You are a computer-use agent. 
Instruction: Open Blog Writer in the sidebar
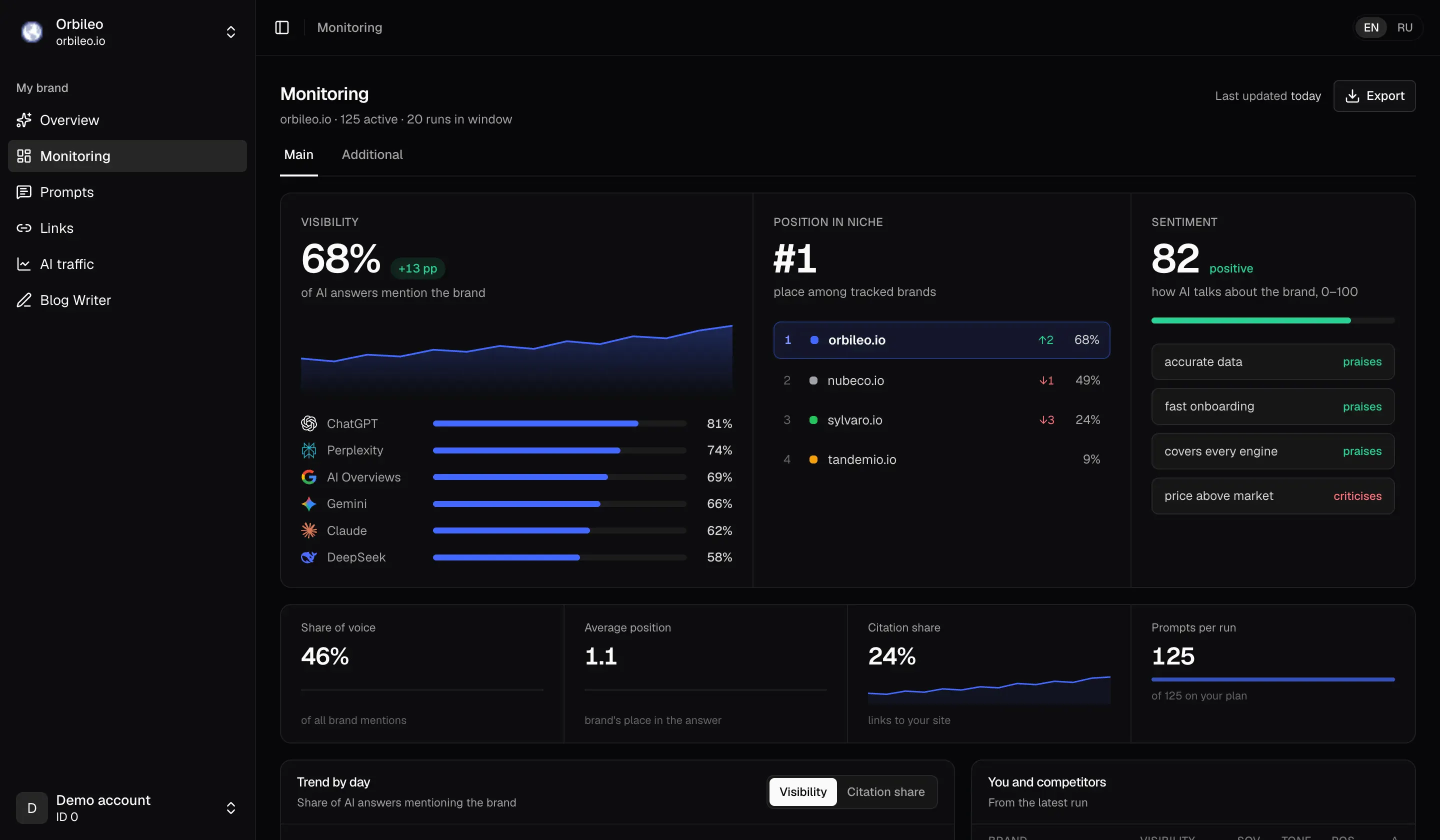pyautogui.click(x=127, y=300)
